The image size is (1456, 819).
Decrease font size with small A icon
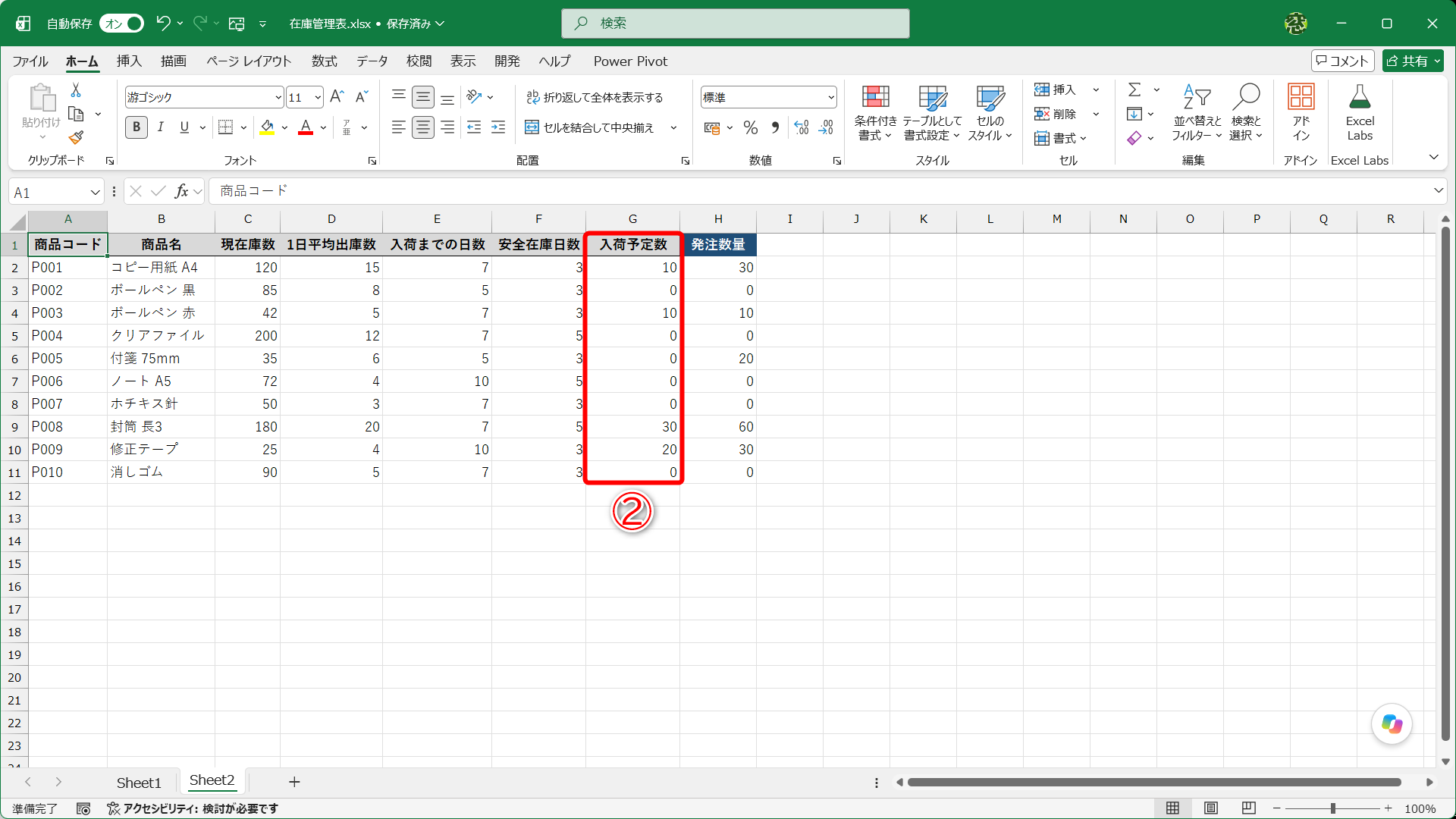pos(362,97)
